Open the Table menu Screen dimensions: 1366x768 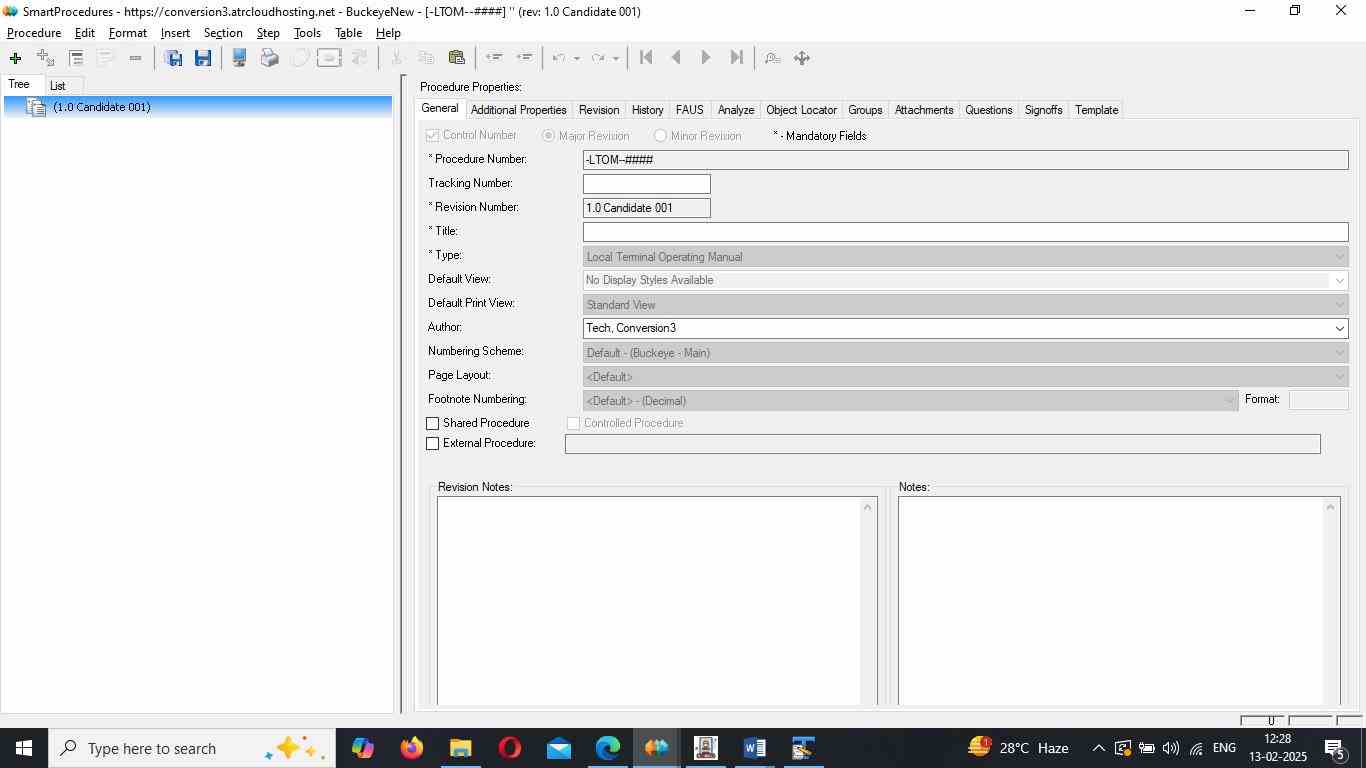coord(348,33)
